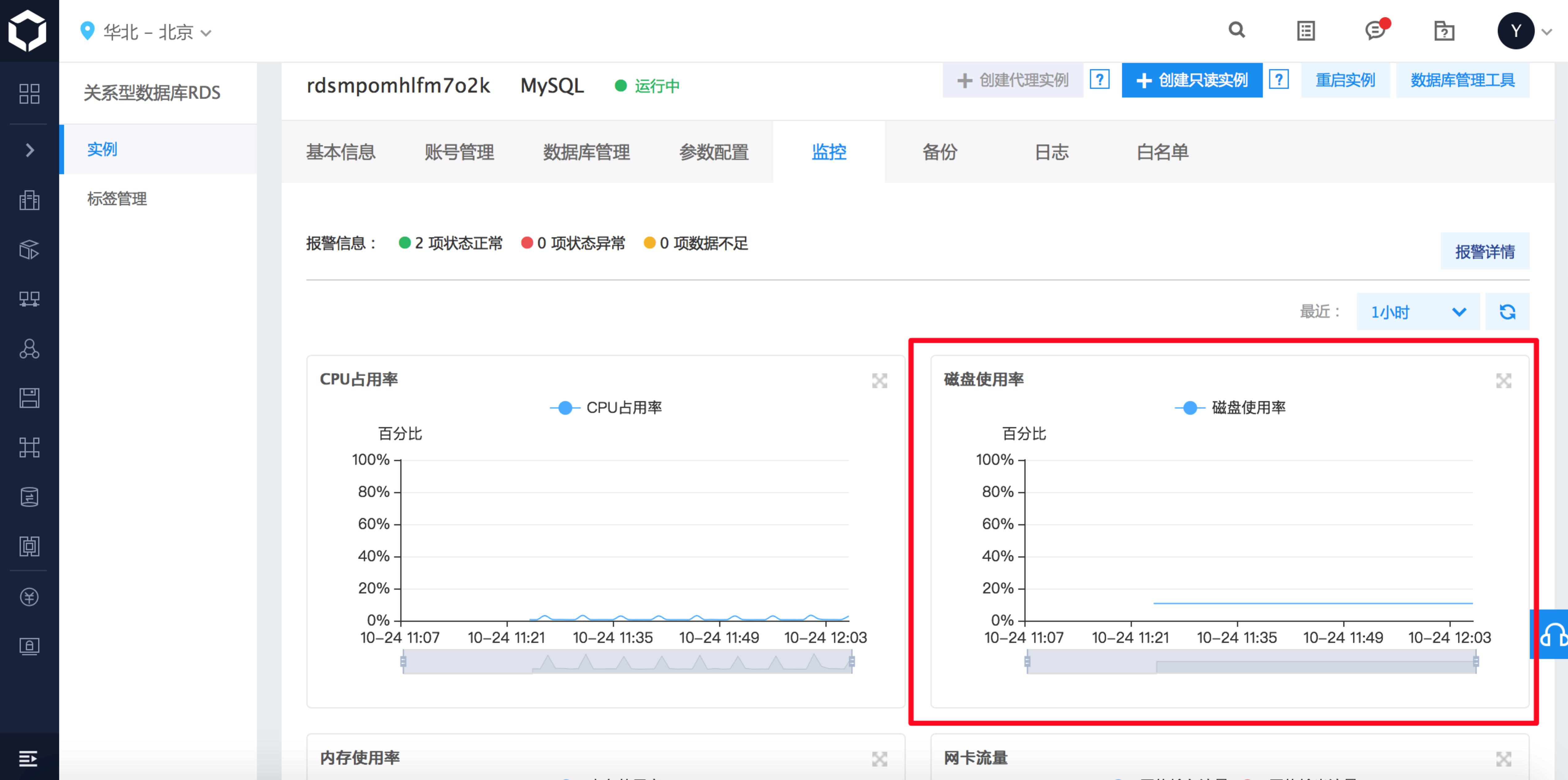Screen dimensions: 1568x780
Task: Switch to the 日志 tab
Action: click(x=1051, y=152)
